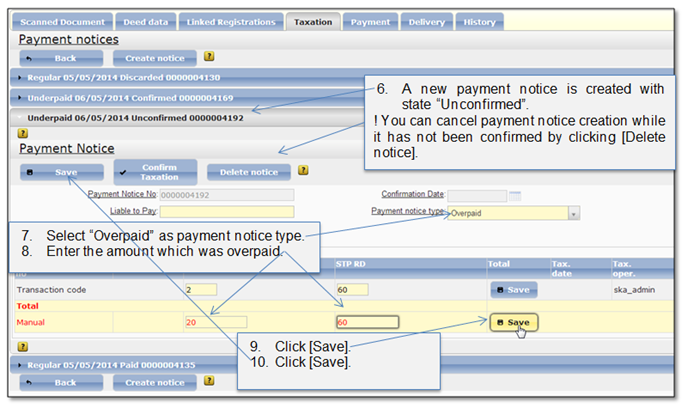Click Save in Transaction code row

514,290
